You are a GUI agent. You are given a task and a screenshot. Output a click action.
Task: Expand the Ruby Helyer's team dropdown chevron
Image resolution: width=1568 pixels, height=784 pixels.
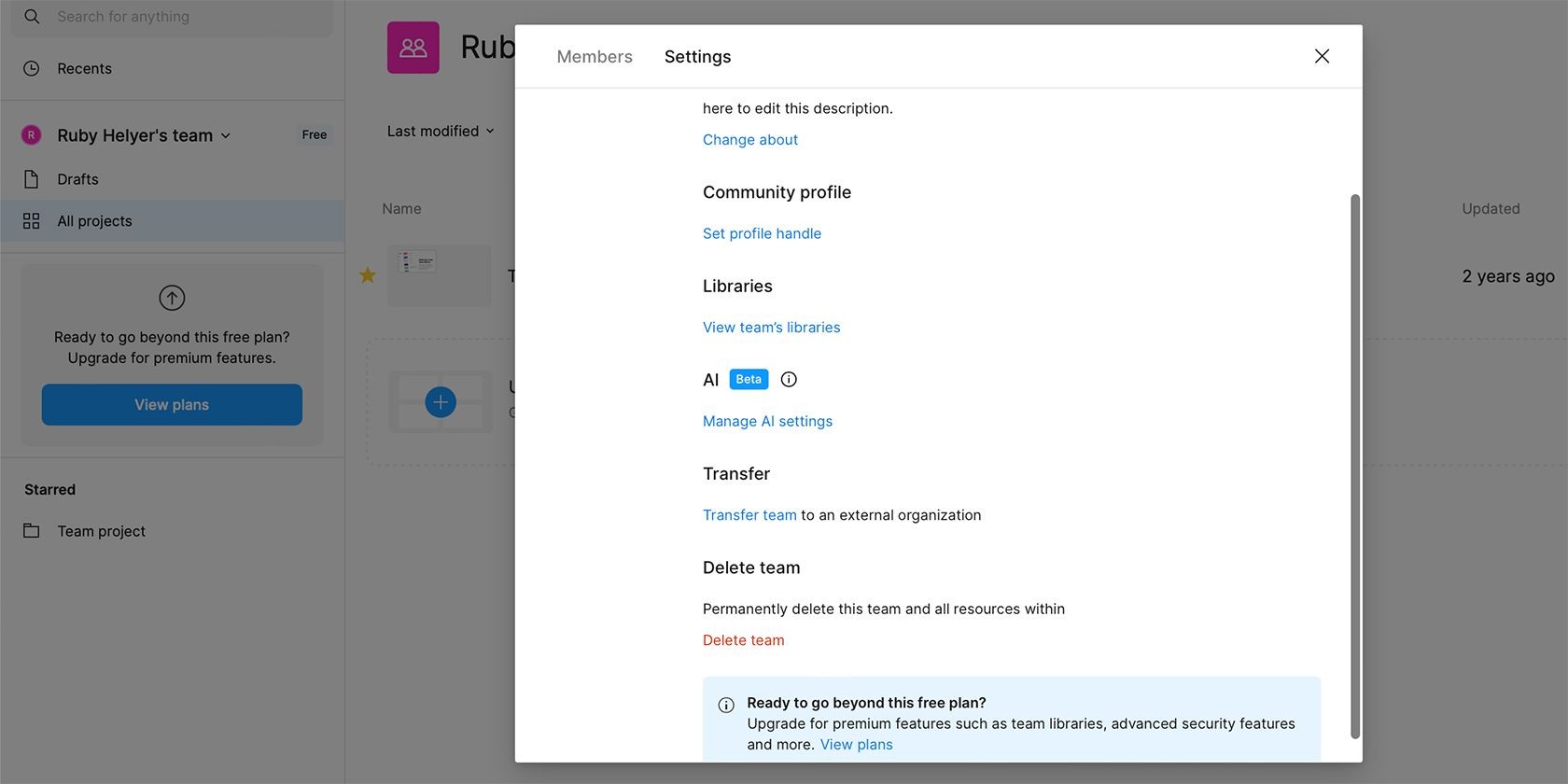pyautogui.click(x=225, y=135)
